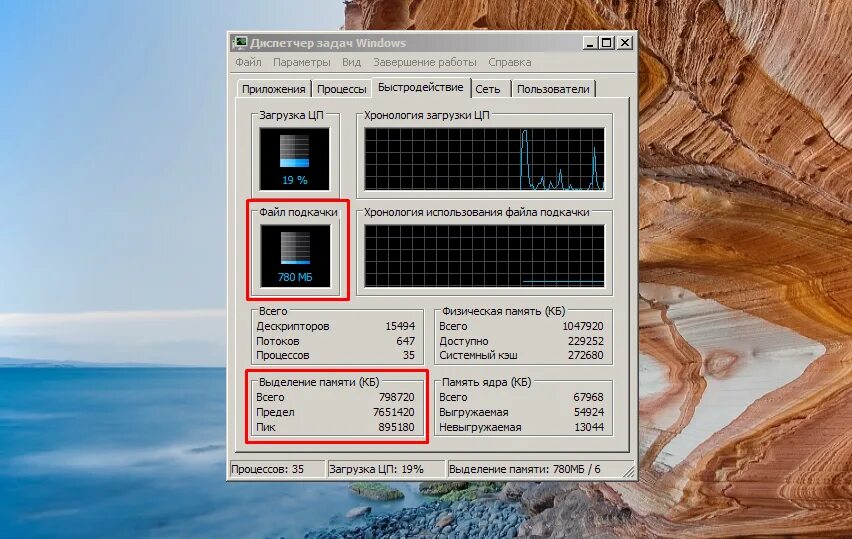The image size is (852, 539).
Task: Switch to the Сеть tab
Action: pos(488,89)
